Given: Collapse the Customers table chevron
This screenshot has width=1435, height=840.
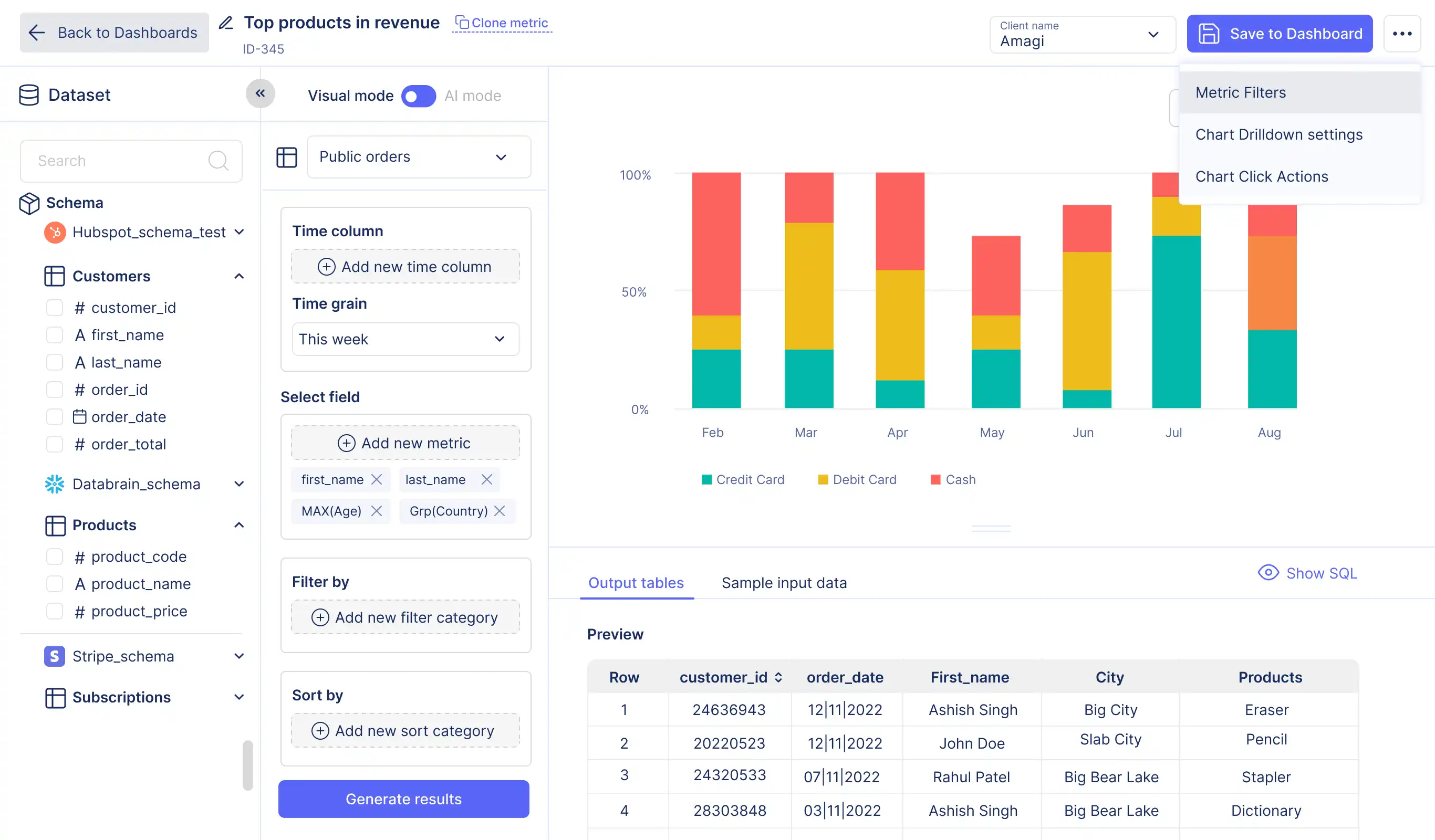Looking at the screenshot, I should pyautogui.click(x=239, y=276).
